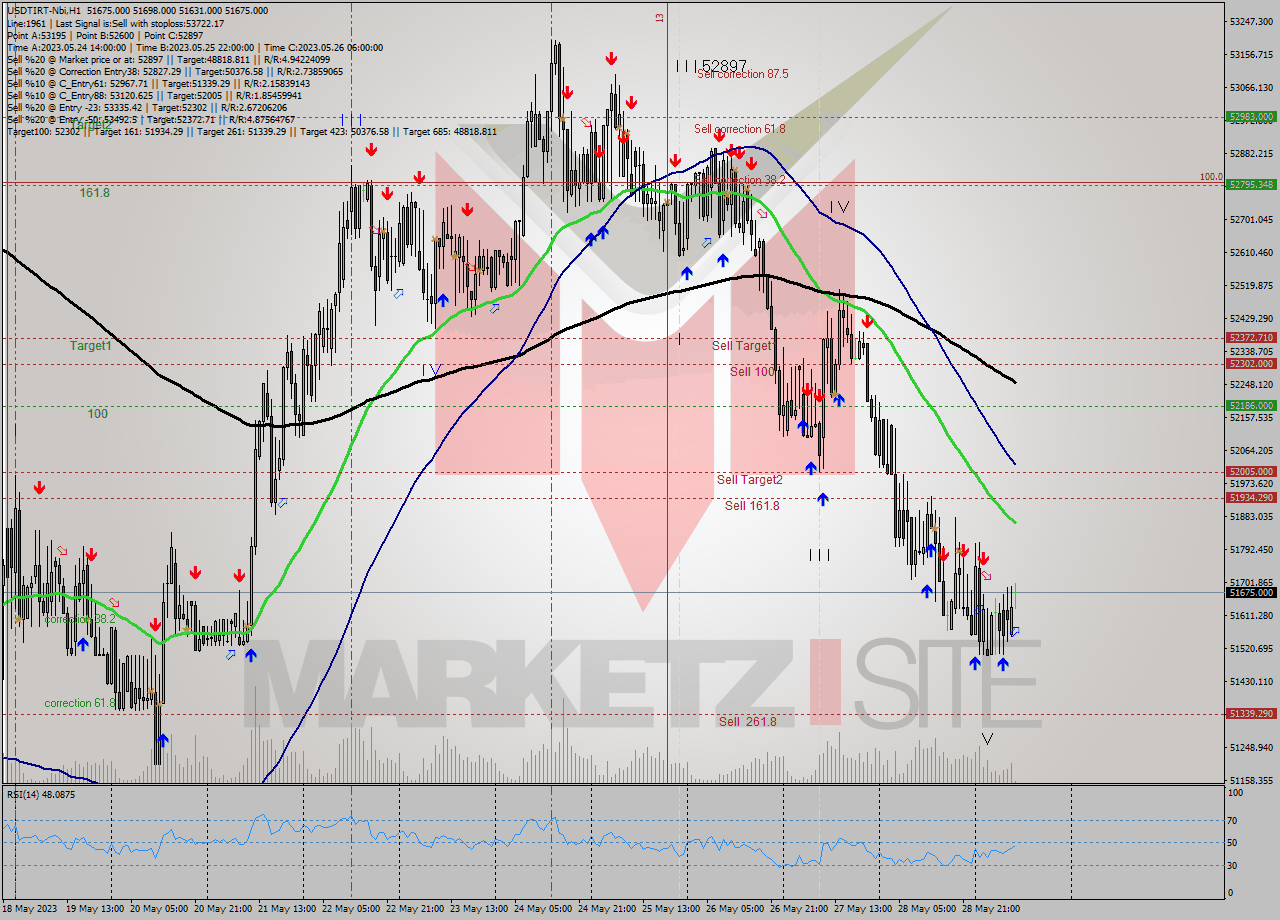1280x920 pixels.
Task: Click the 'Sell Target1' label
Action: (x=742, y=346)
